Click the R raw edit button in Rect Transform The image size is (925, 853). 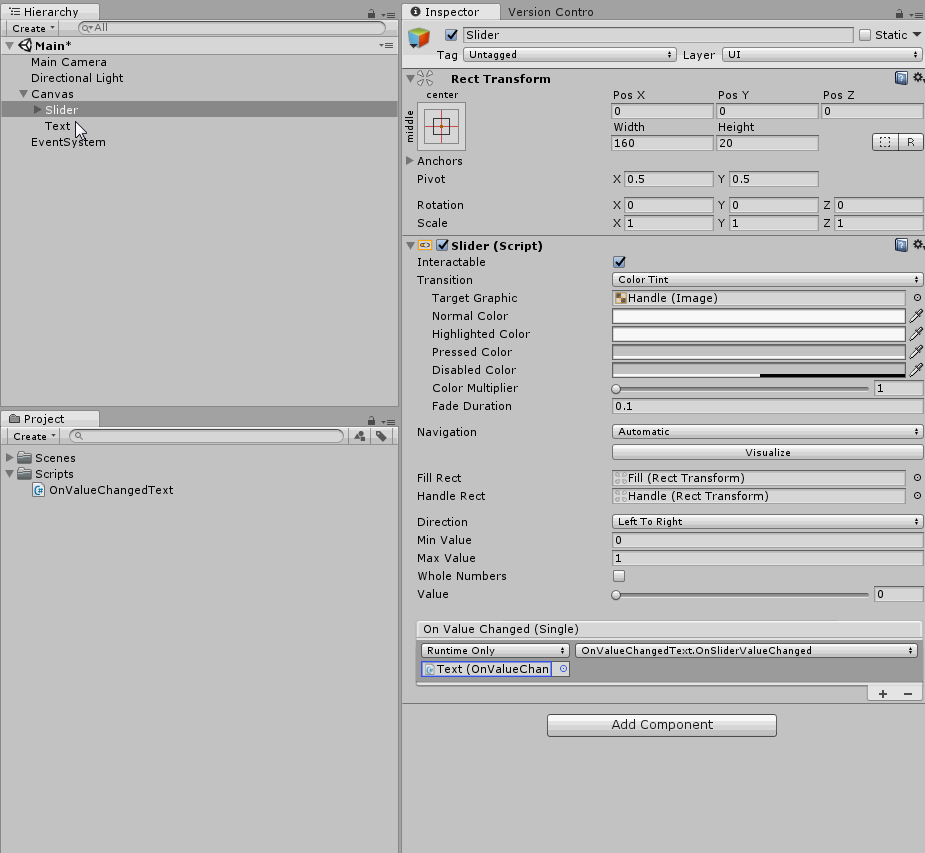(x=913, y=142)
